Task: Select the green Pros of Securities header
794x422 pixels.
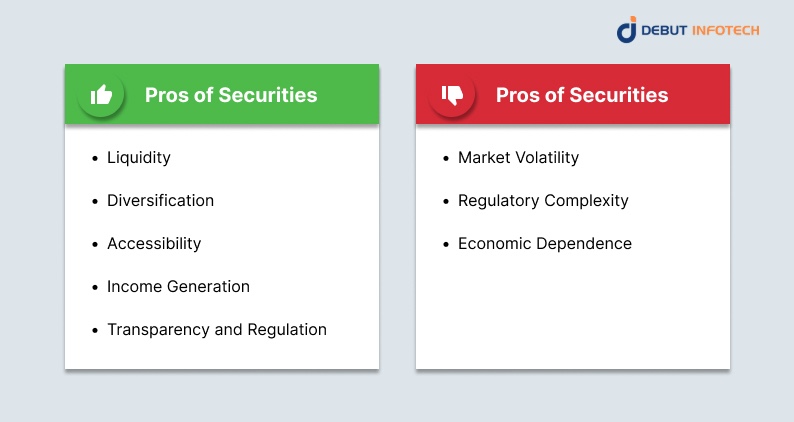Action: (231, 96)
